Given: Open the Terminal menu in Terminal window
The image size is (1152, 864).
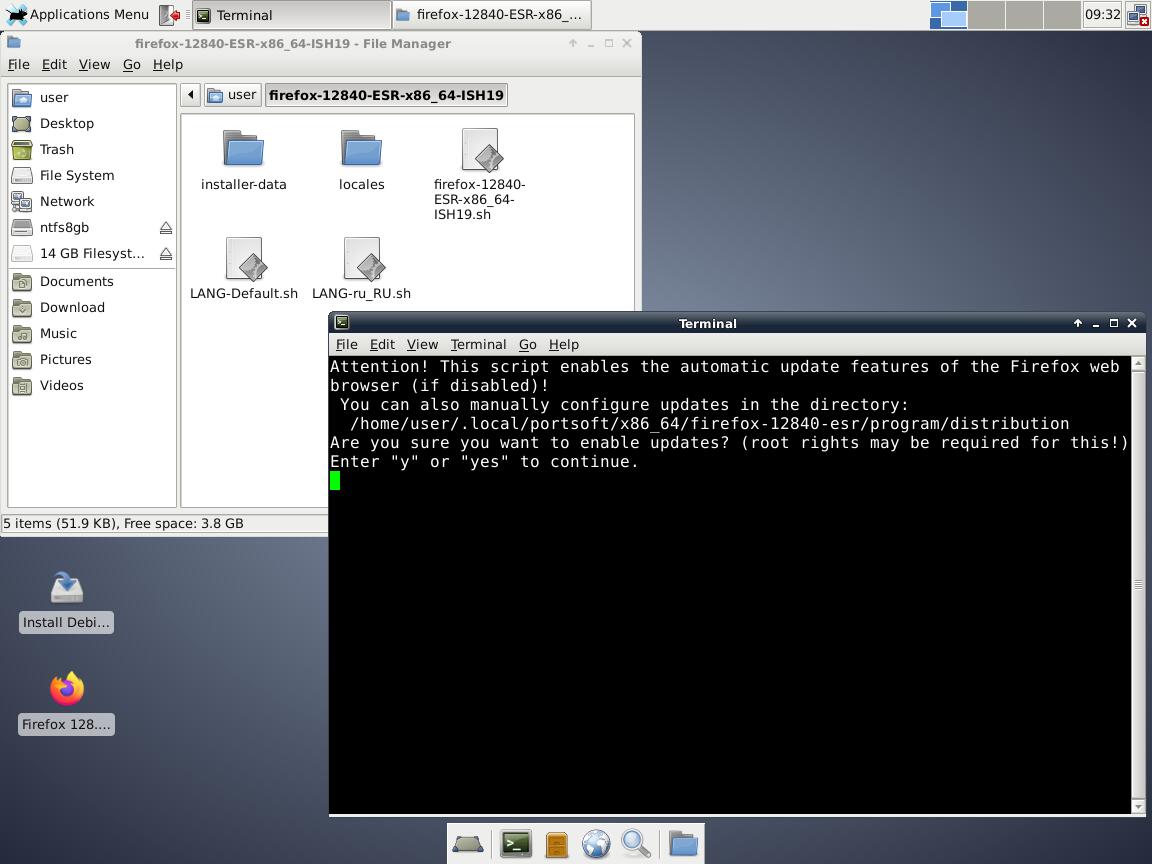Looking at the screenshot, I should click(478, 345).
